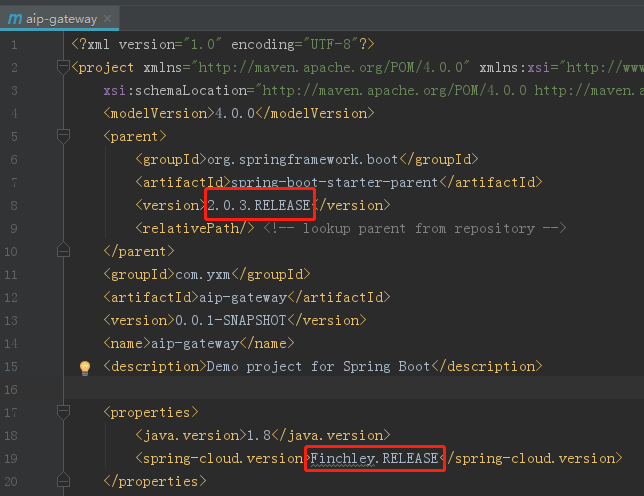Click the 2.0.3.RELEASE version value
The height and width of the screenshot is (496, 644).
pyautogui.click(x=259, y=205)
